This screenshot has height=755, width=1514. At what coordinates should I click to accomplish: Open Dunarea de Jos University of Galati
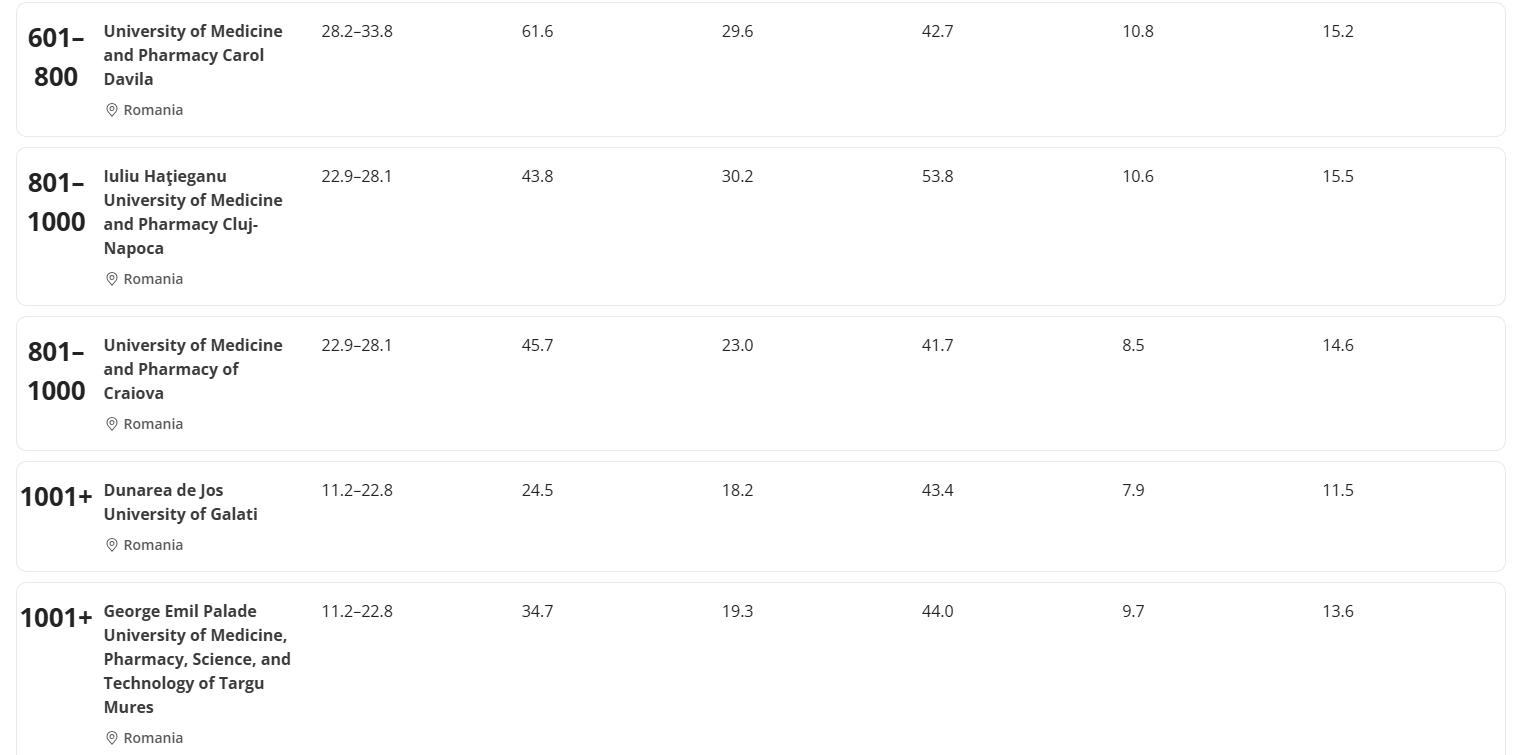180,502
